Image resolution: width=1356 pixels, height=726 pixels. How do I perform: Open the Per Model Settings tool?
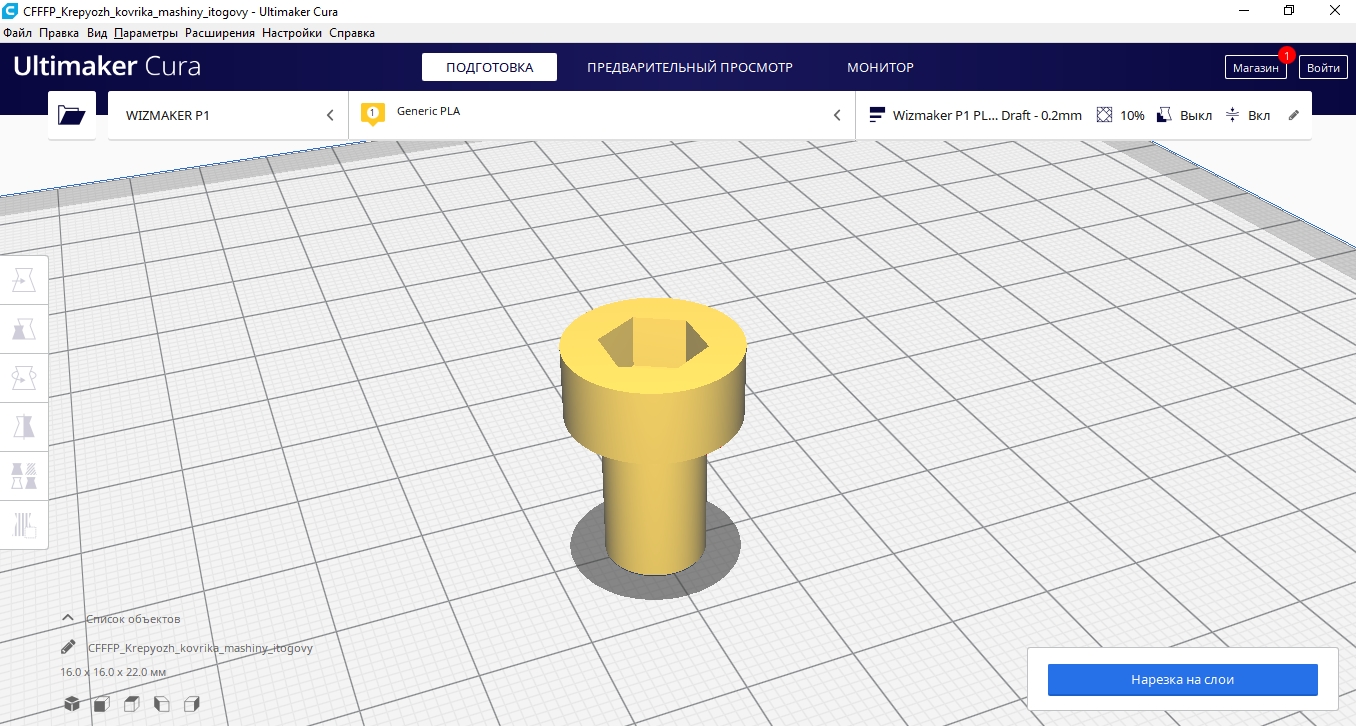(x=24, y=475)
